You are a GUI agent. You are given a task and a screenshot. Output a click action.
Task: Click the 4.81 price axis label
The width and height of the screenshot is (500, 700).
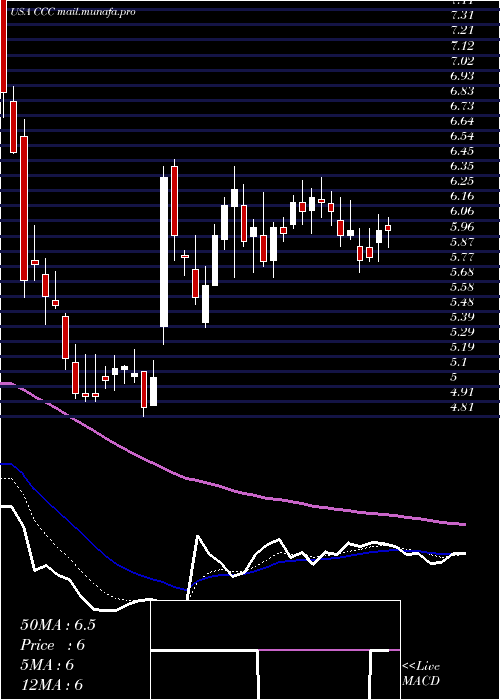pos(462,407)
